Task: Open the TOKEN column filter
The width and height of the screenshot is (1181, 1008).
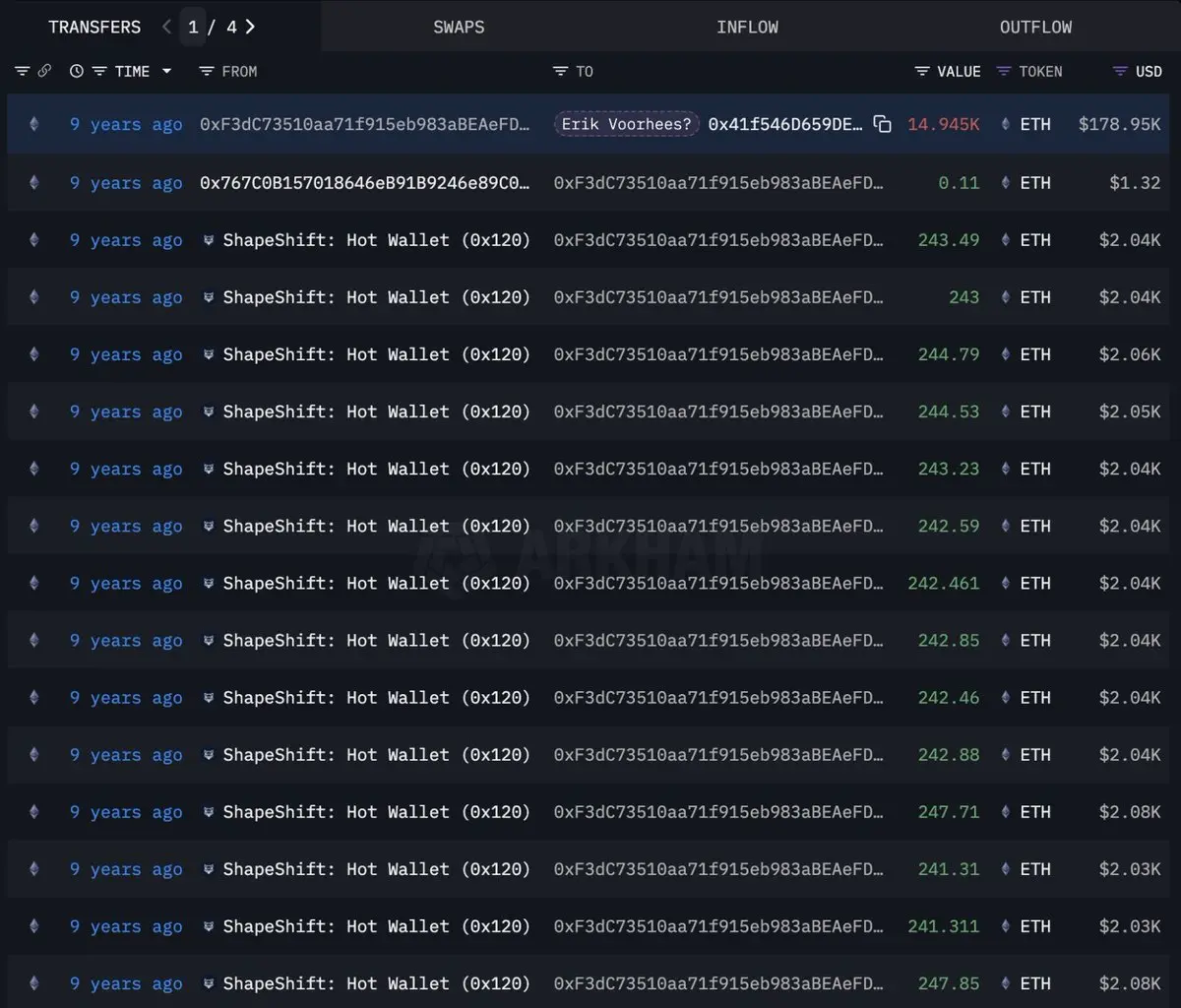Action: (1004, 71)
